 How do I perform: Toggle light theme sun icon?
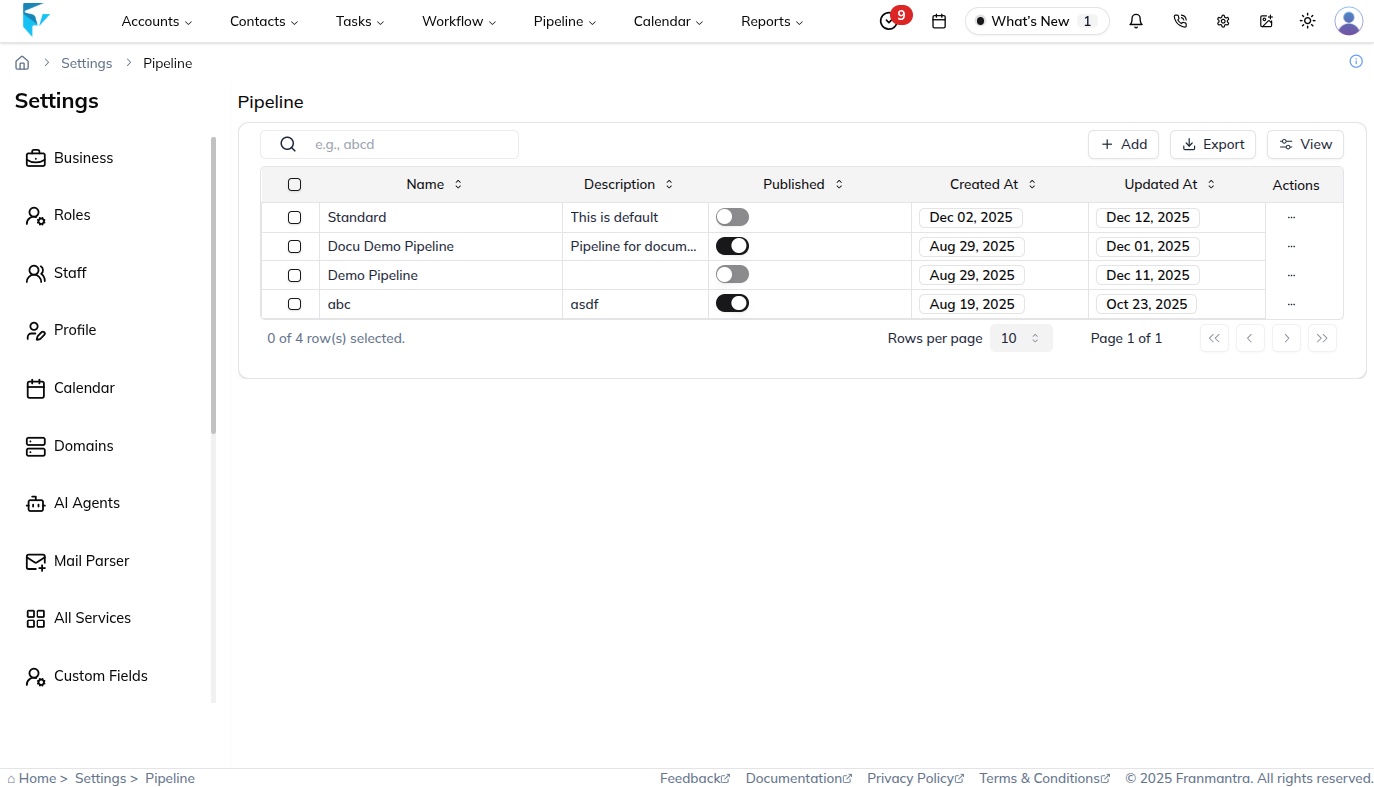[x=1307, y=21]
